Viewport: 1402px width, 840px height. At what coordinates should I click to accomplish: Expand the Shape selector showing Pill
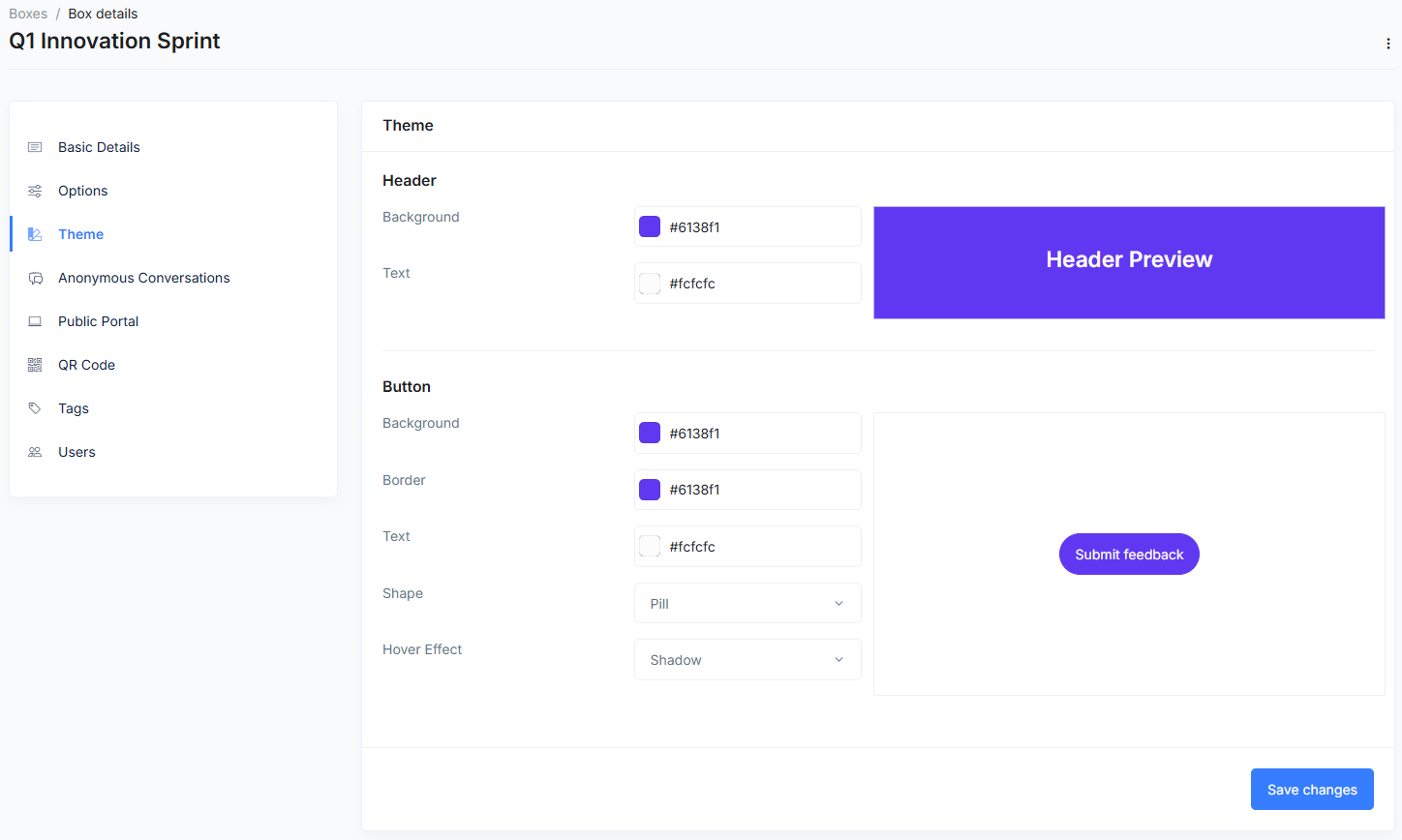coord(747,603)
